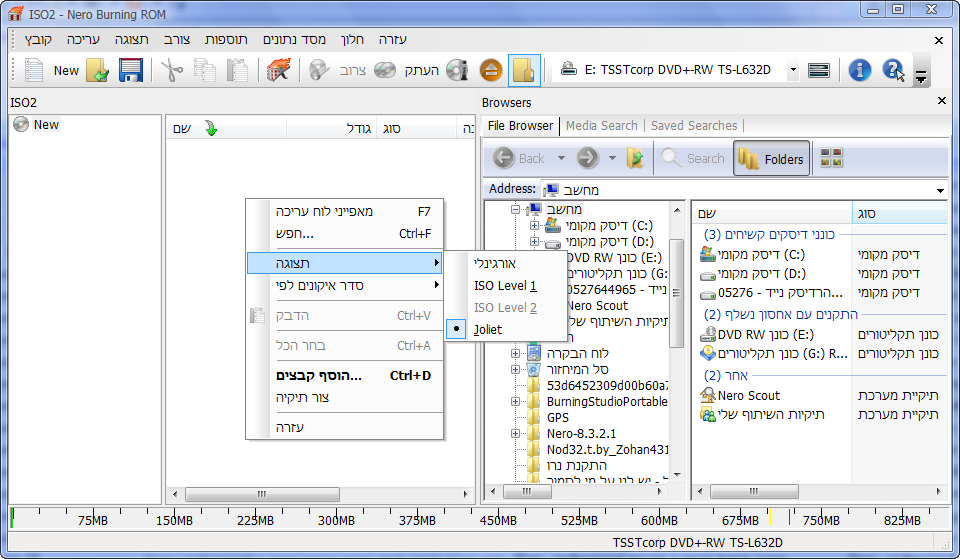Select Nero Scout in file list
960x559 pixels.
click(749, 396)
